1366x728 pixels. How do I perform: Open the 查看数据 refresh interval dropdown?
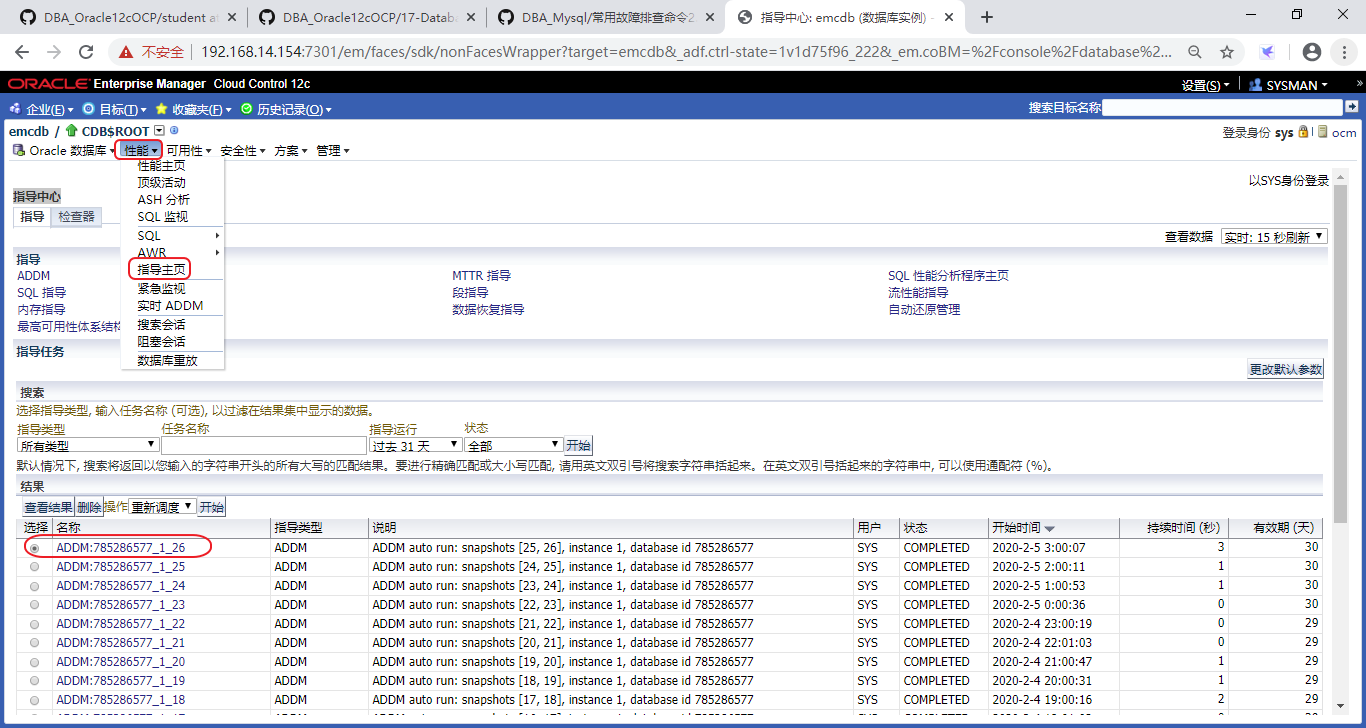[1274, 237]
